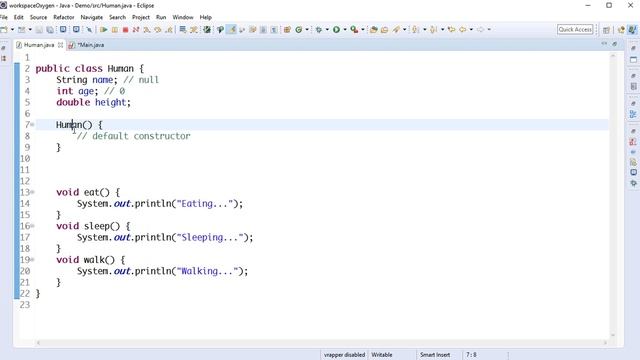This screenshot has height=360, width=640.
Task: Open the Source menu
Action: coord(38,17)
